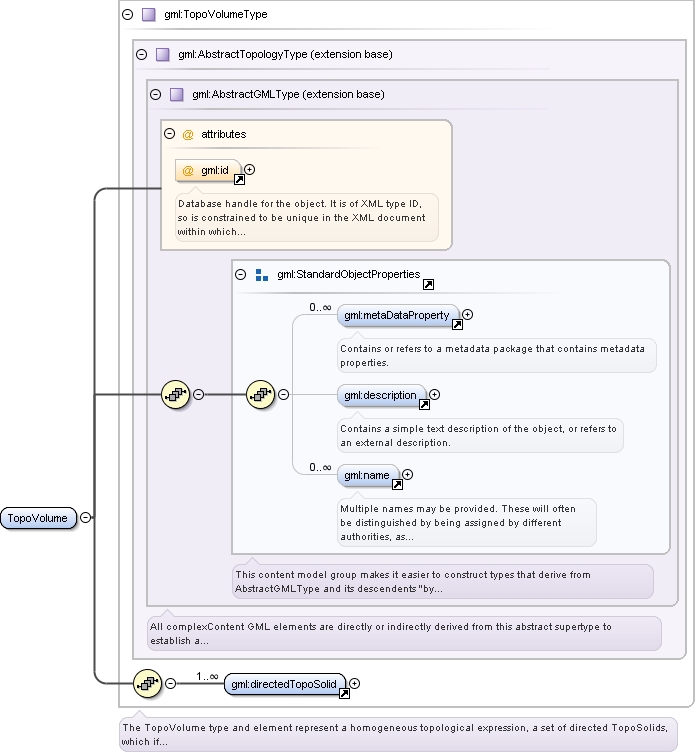Click the gml:AbstractTopologyType (extension base) label
The height and width of the screenshot is (755, 696).
[285, 54]
